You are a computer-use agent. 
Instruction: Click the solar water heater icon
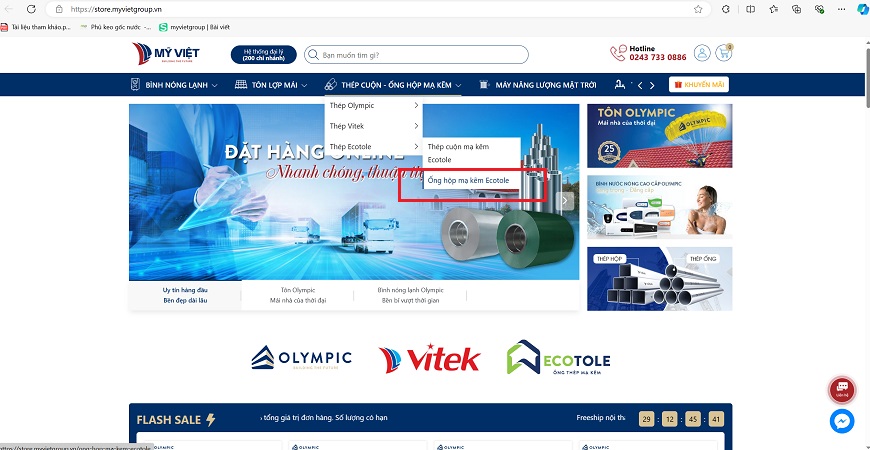(x=483, y=84)
